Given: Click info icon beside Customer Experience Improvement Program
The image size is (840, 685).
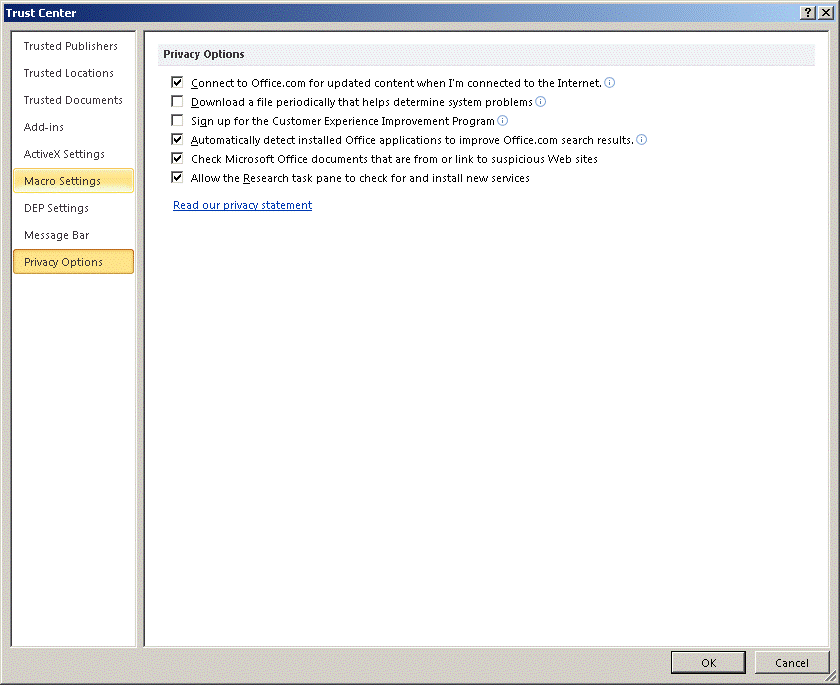Looking at the screenshot, I should coord(503,121).
